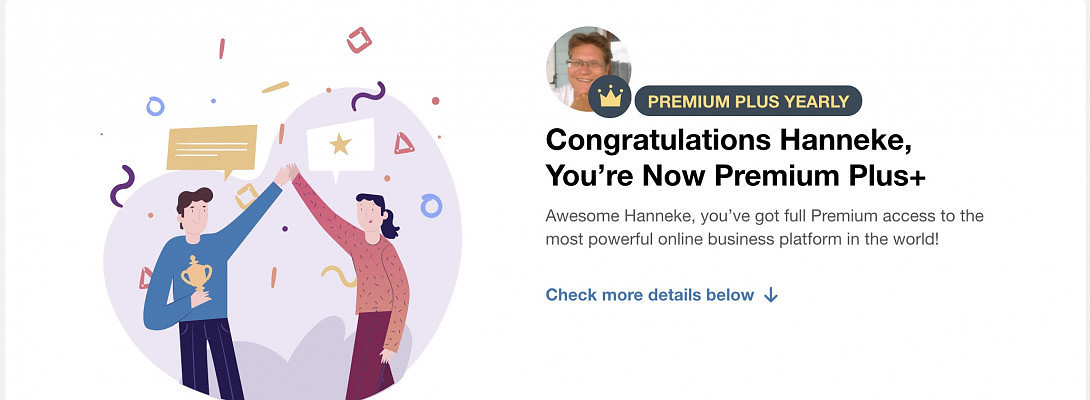This screenshot has width=1090, height=400.
Task: Click the purple squiggle left of the man
Action: point(122,186)
